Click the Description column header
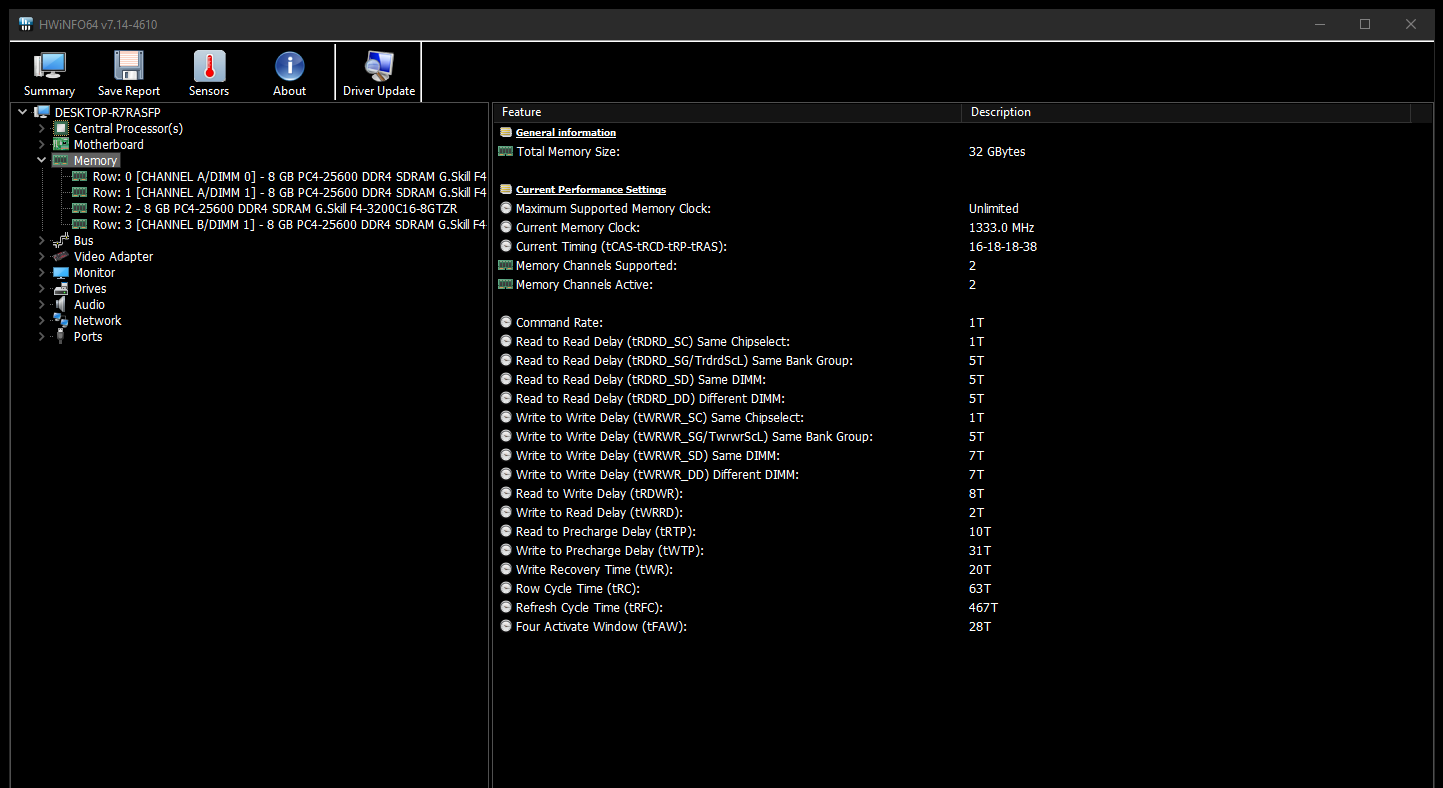1443x788 pixels. [x=1186, y=112]
